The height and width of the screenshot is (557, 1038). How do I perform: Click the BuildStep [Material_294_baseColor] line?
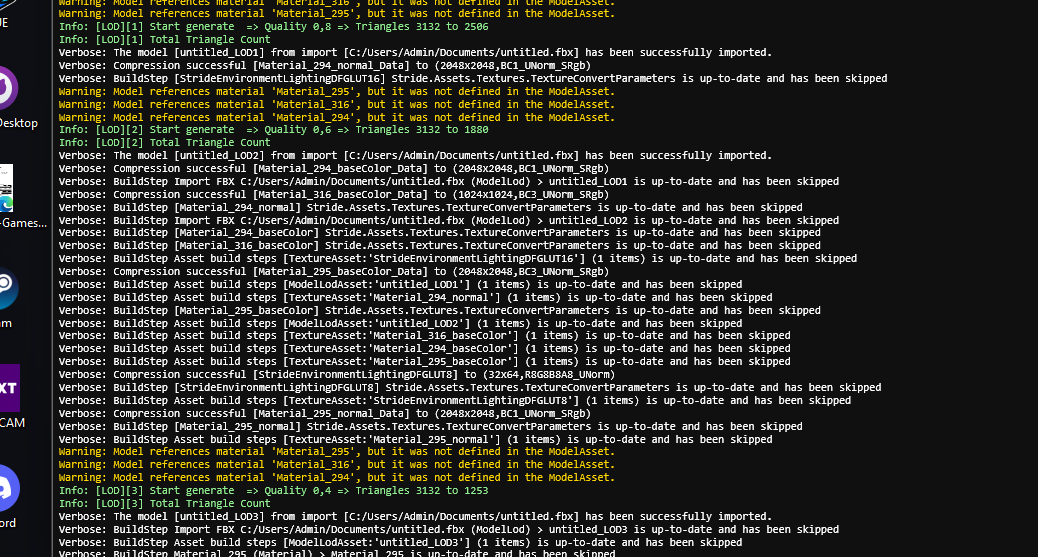click(440, 232)
